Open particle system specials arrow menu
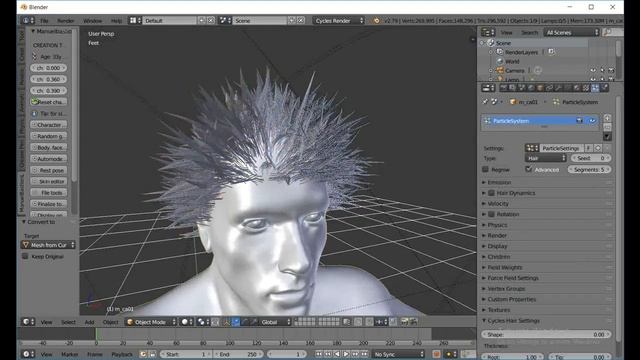 click(x=607, y=137)
